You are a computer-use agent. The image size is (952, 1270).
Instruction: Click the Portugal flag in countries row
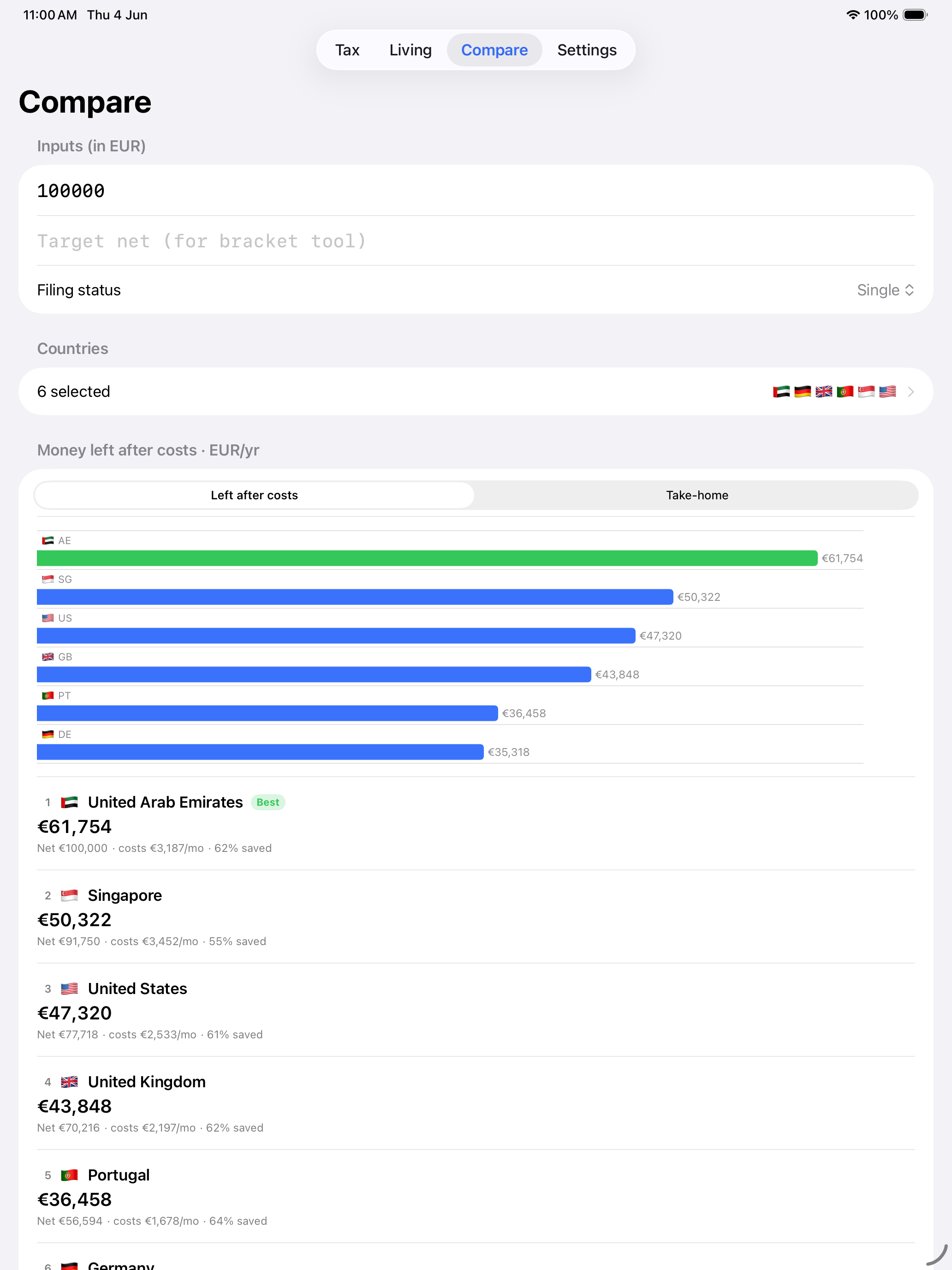(x=845, y=391)
